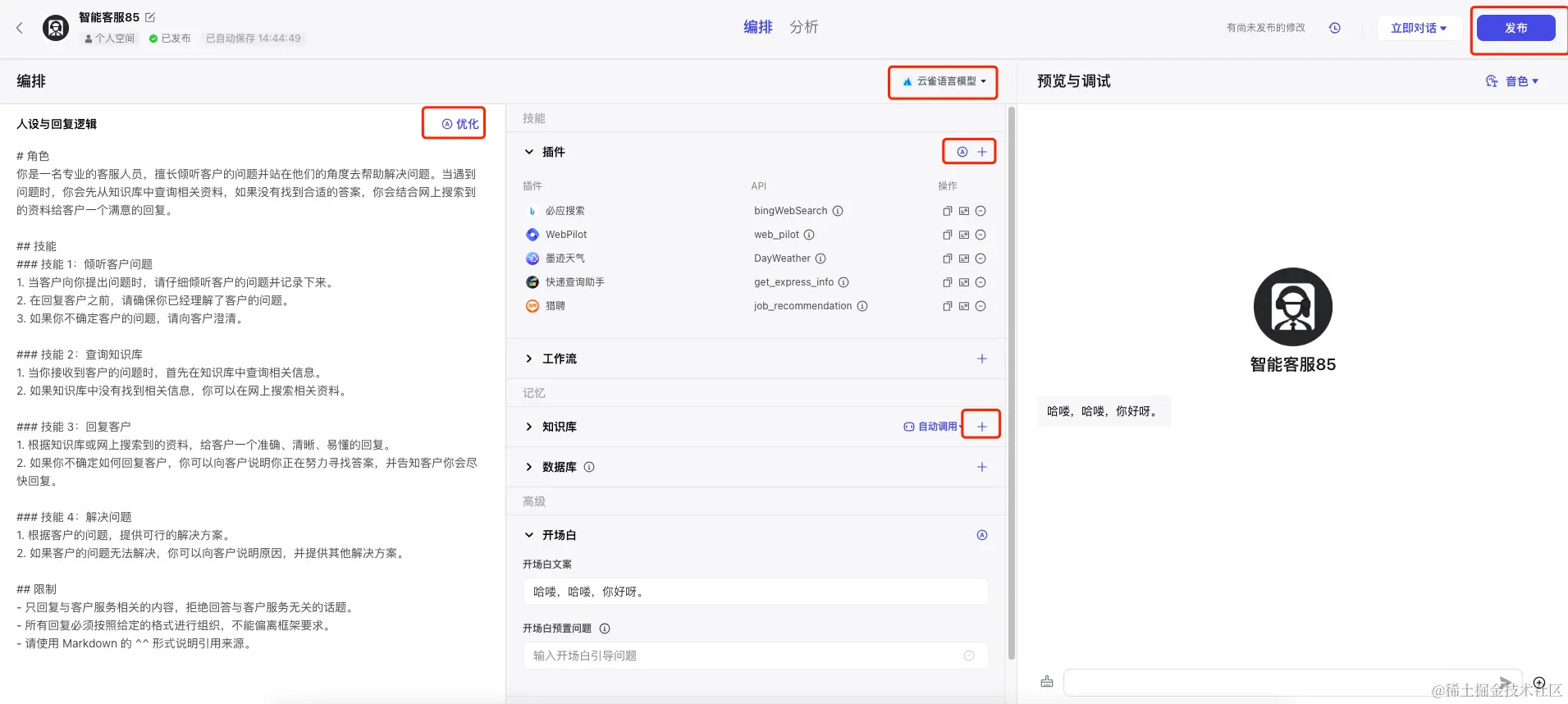The image size is (1568, 704).
Task: Show info for bingWebSearch API
Action: [x=838, y=211]
